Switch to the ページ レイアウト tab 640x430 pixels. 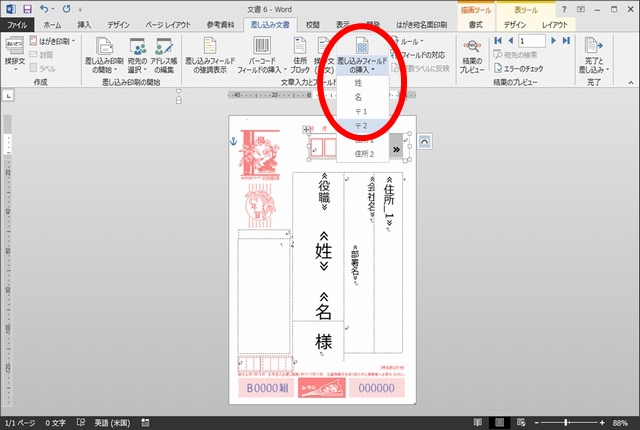coord(168,25)
